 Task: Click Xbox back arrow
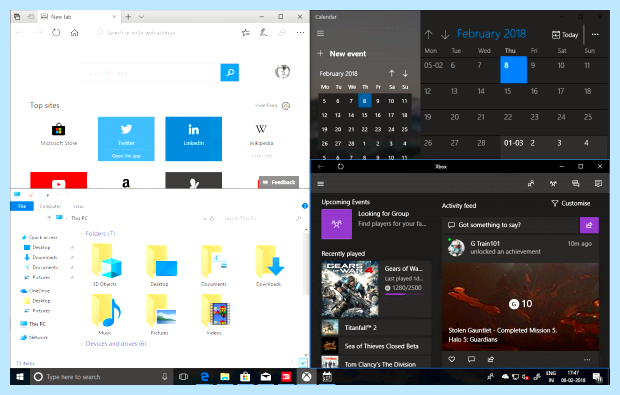point(321,166)
